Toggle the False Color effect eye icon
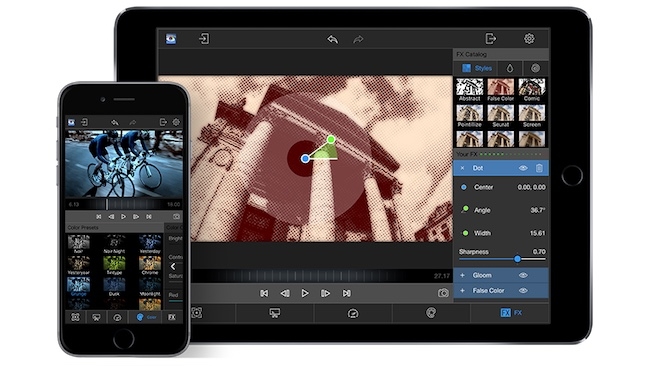 523,291
